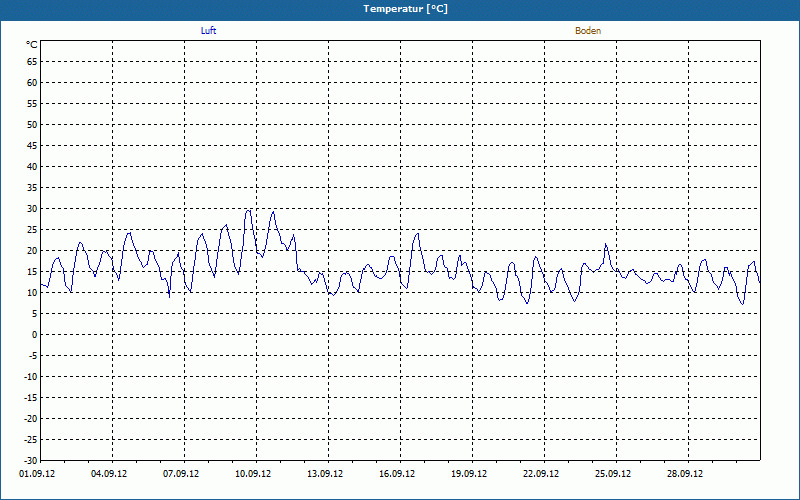Click the 10.09.12 date label

(x=253, y=474)
